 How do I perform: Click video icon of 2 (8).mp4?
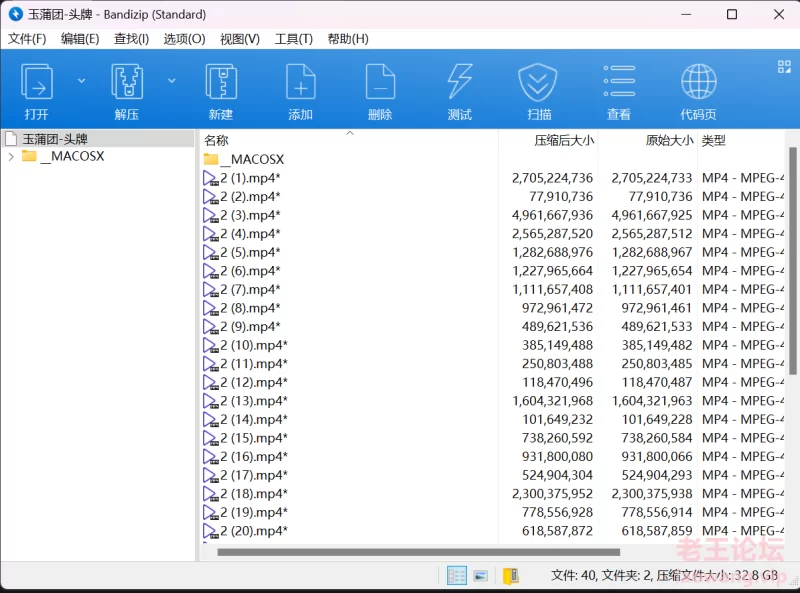[x=211, y=308]
